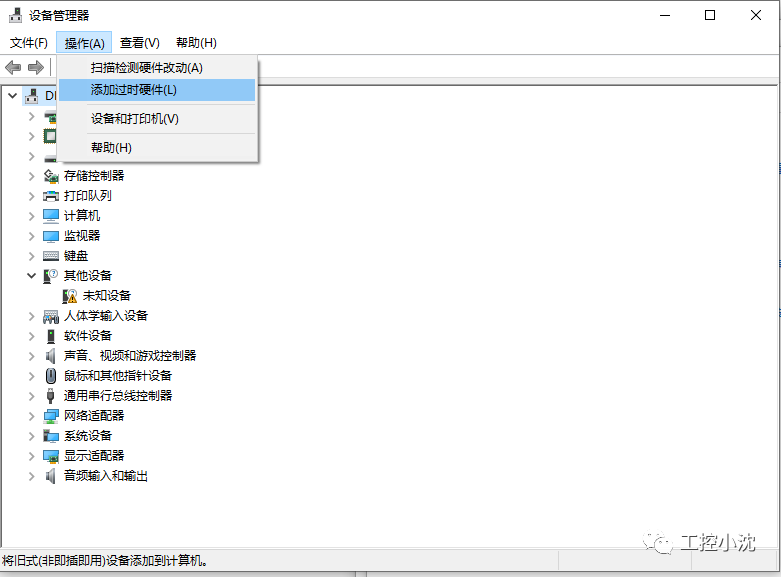Screen dimensions: 781x577
Task: Choose 设备和打印机(V) menu entry
Action: click(157, 119)
